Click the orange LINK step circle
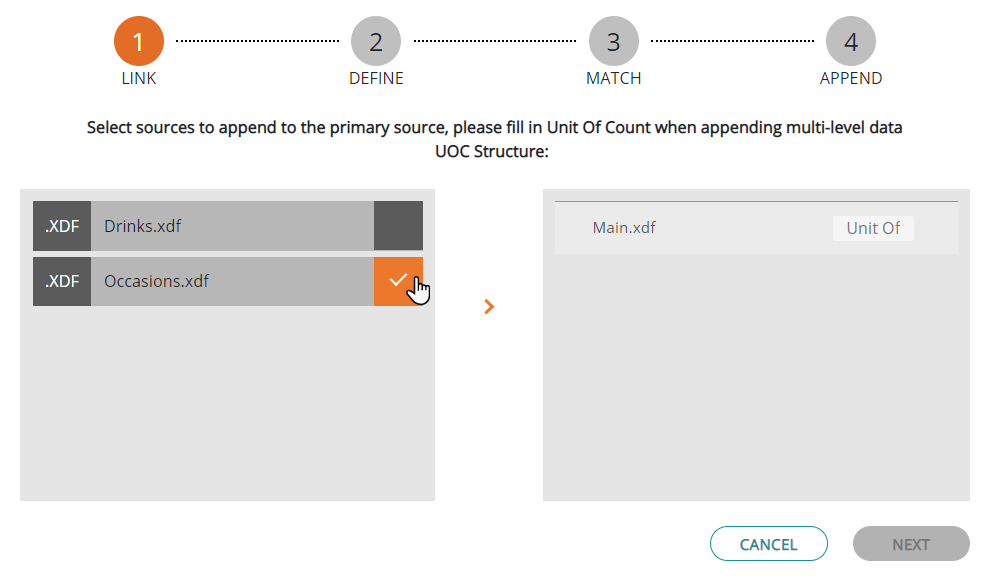983x588 pixels. click(138, 40)
